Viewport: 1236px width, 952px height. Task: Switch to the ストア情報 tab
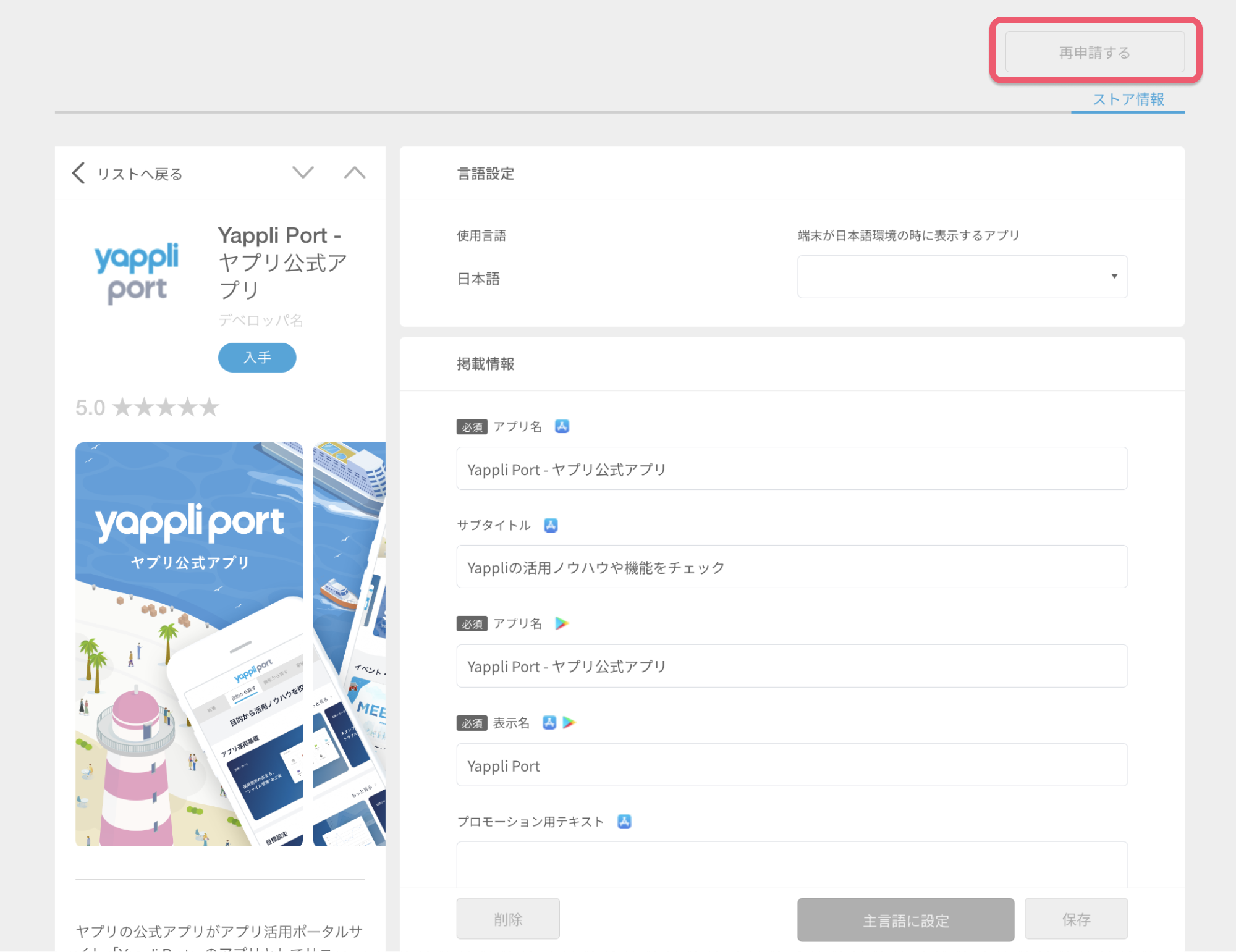tap(1128, 99)
